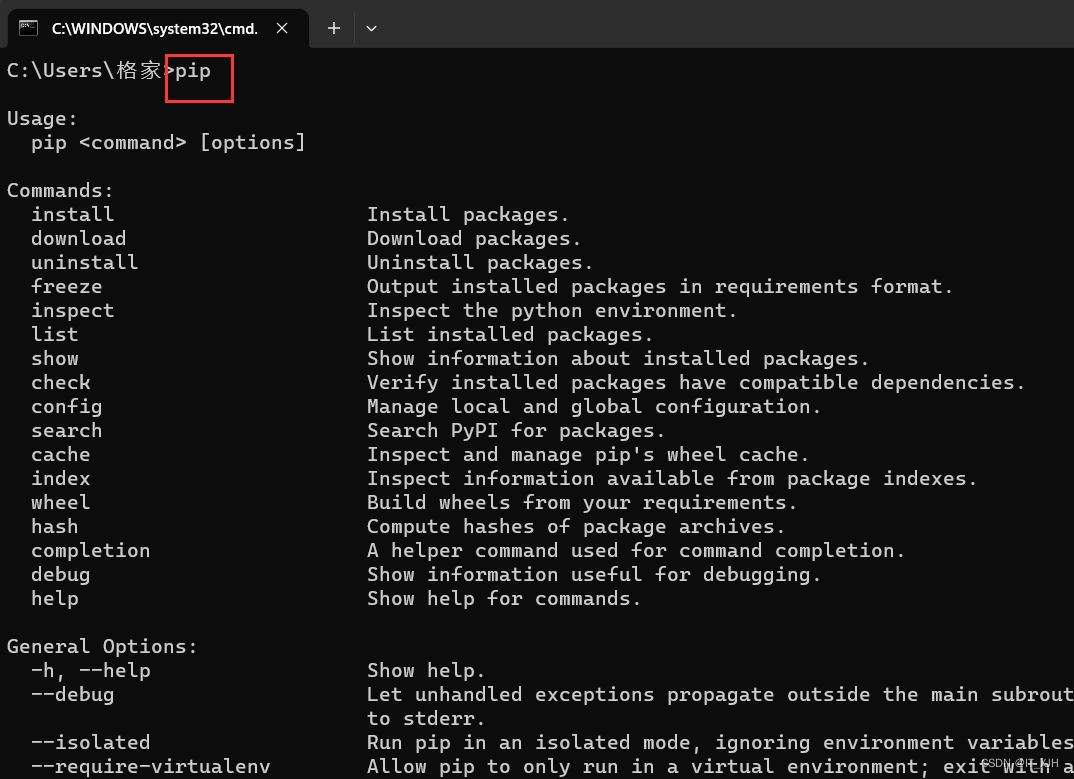
Task: Click 'Verify installed packages have compatible dependencies.'
Action: (696, 383)
